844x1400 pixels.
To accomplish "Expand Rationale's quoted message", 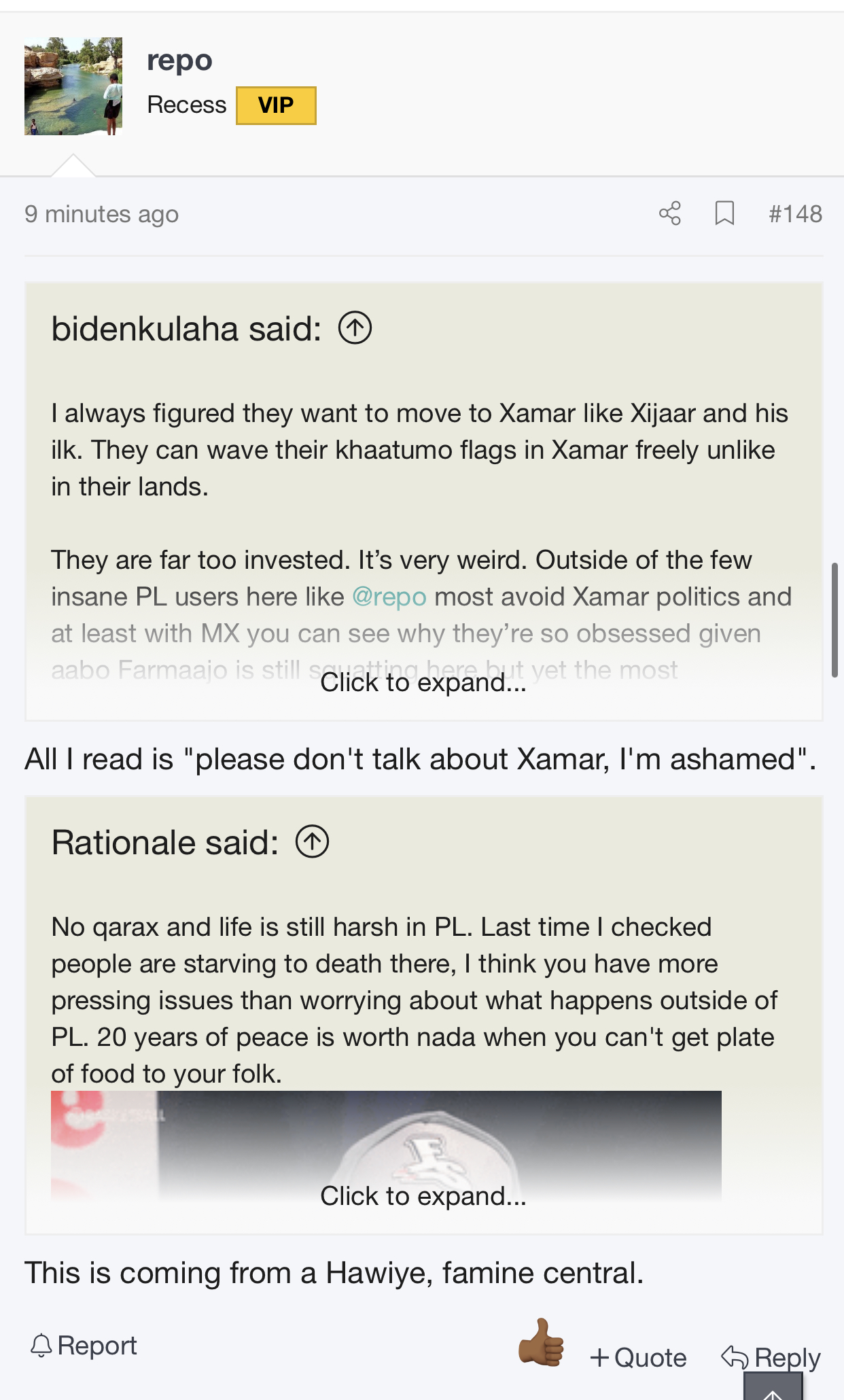I will (423, 1196).
